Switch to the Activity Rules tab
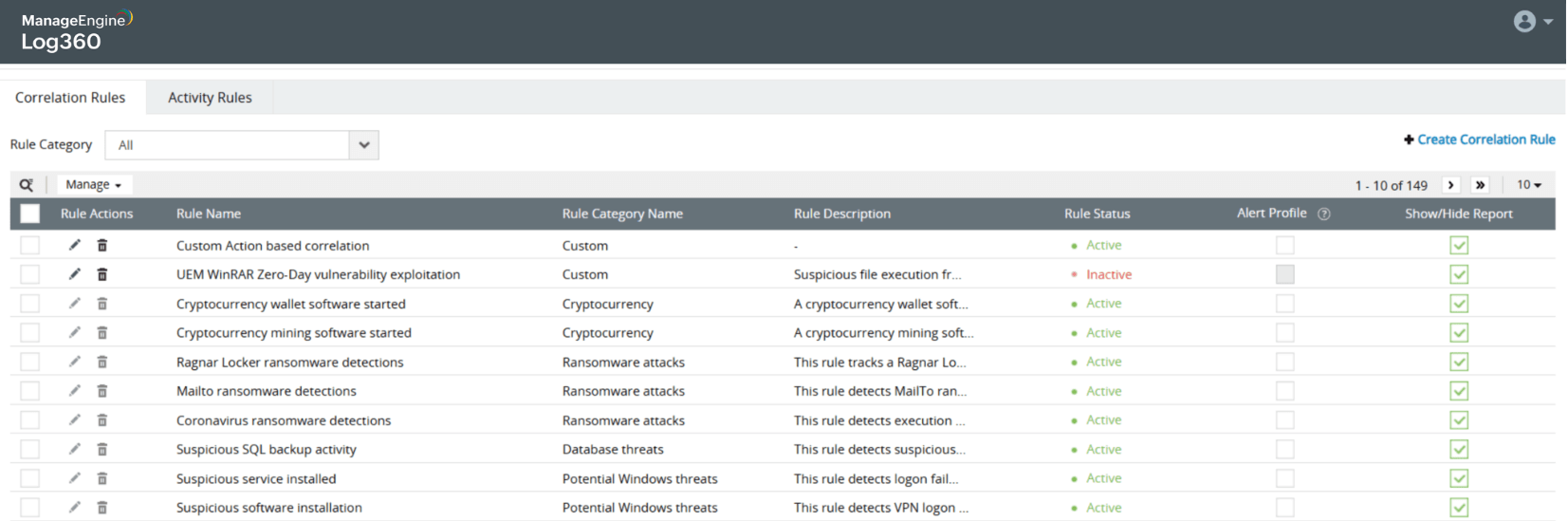 210,98
